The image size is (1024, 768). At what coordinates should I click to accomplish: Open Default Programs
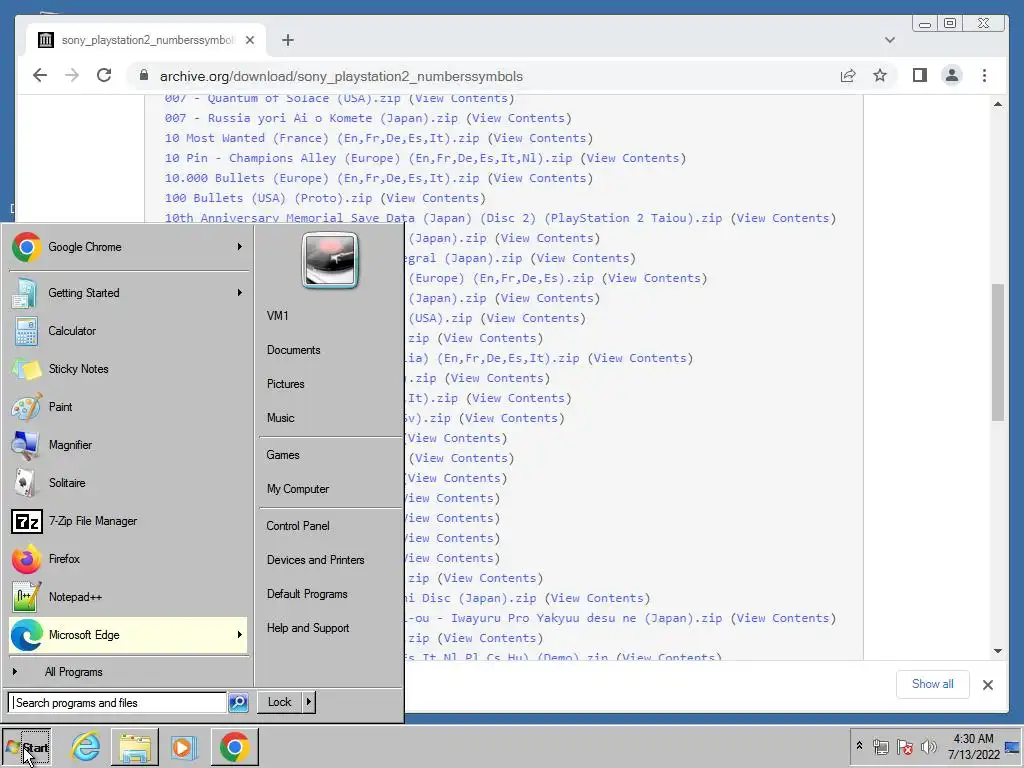[307, 594]
